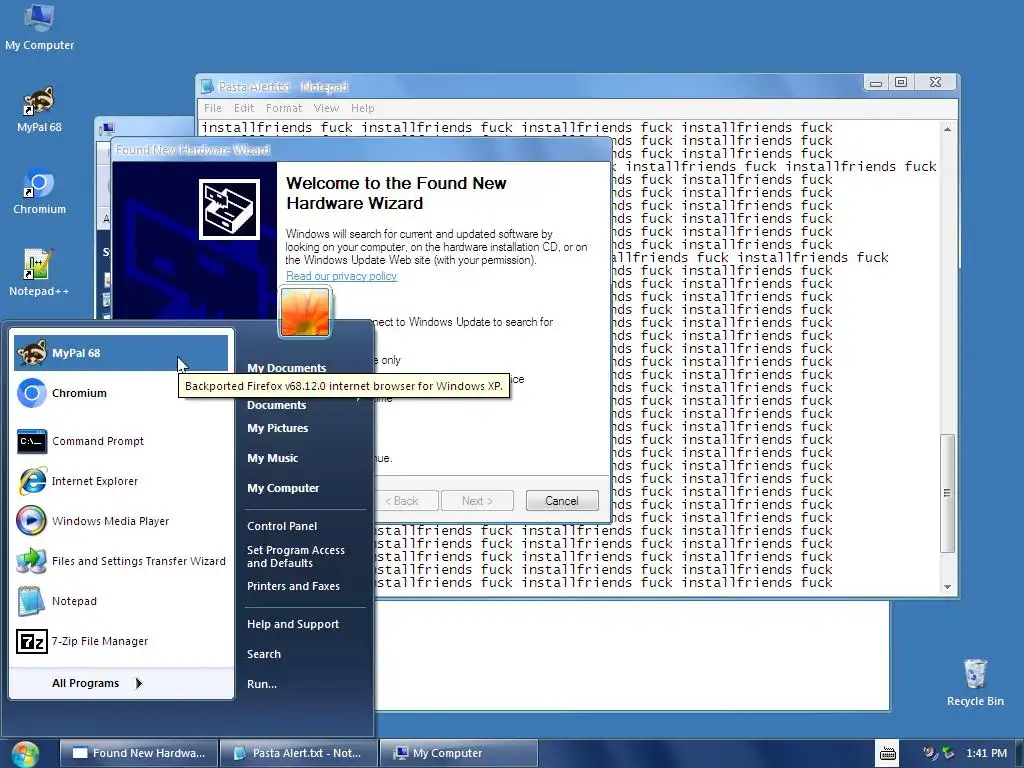Open My Pictures folder

278,428
